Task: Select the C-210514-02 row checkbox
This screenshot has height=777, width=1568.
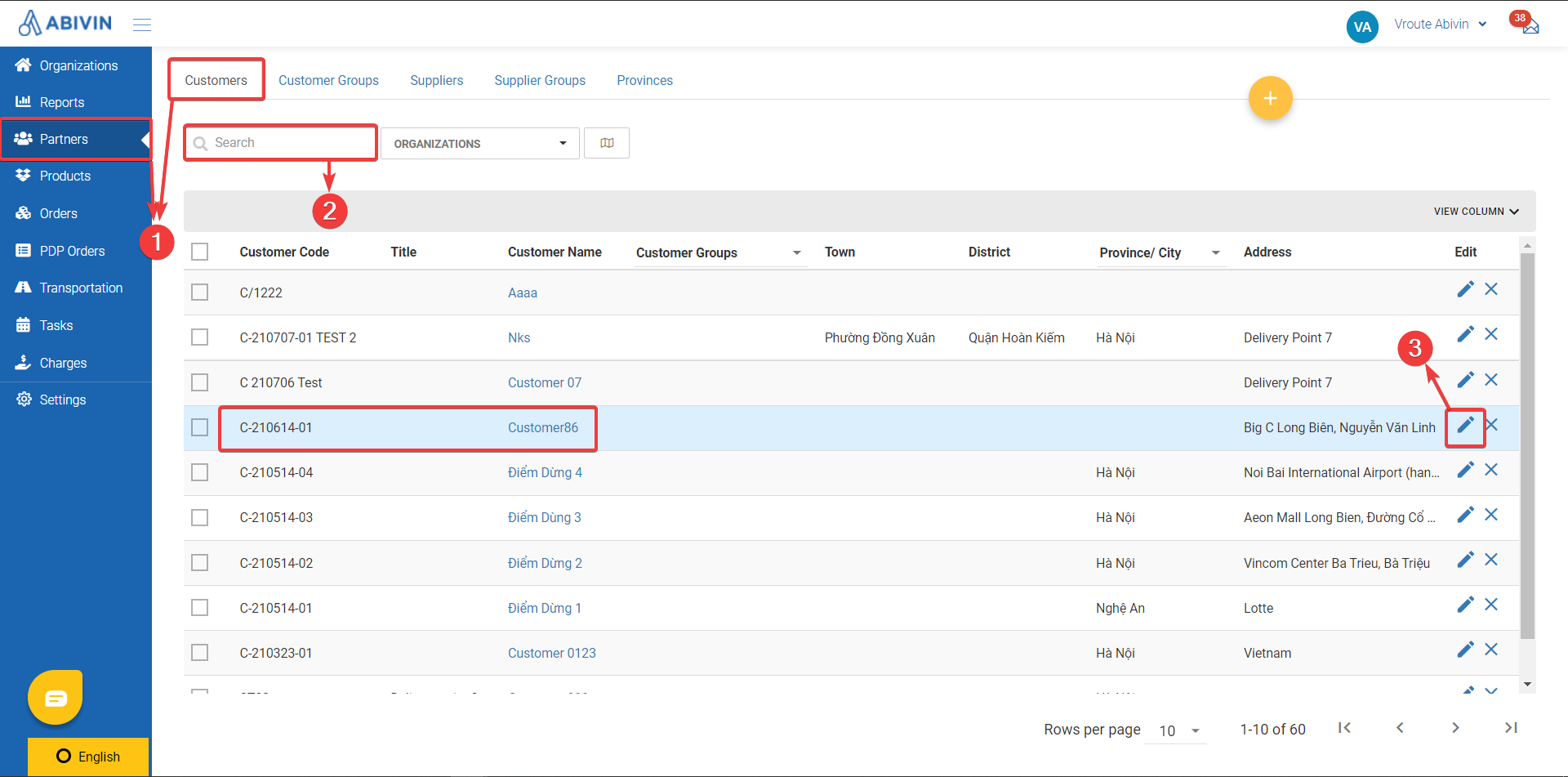Action: click(x=200, y=563)
